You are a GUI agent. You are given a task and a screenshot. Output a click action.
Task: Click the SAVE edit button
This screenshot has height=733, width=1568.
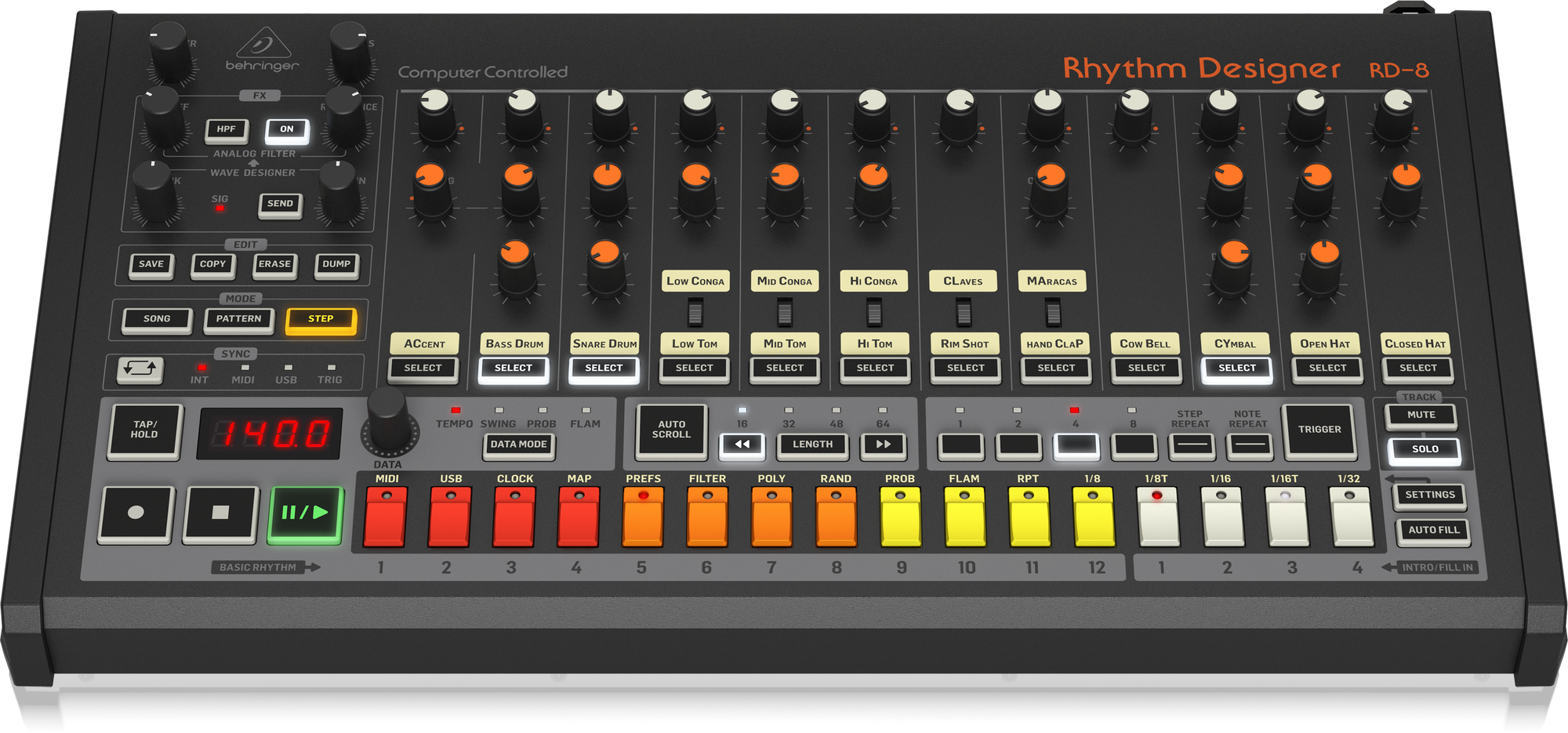point(151,265)
